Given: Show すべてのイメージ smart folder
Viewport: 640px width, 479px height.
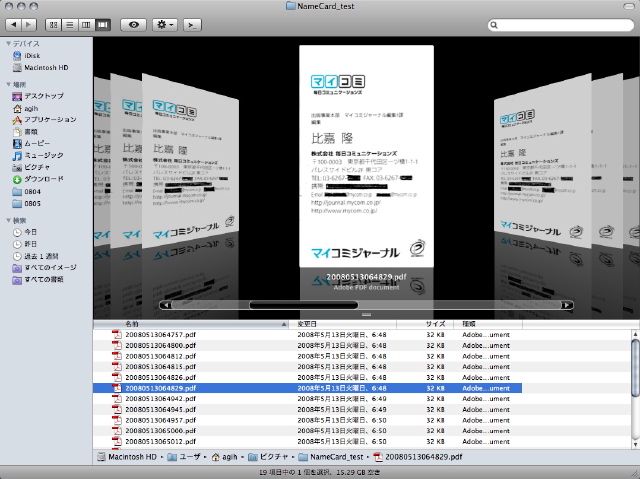Looking at the screenshot, I should coord(44,268).
